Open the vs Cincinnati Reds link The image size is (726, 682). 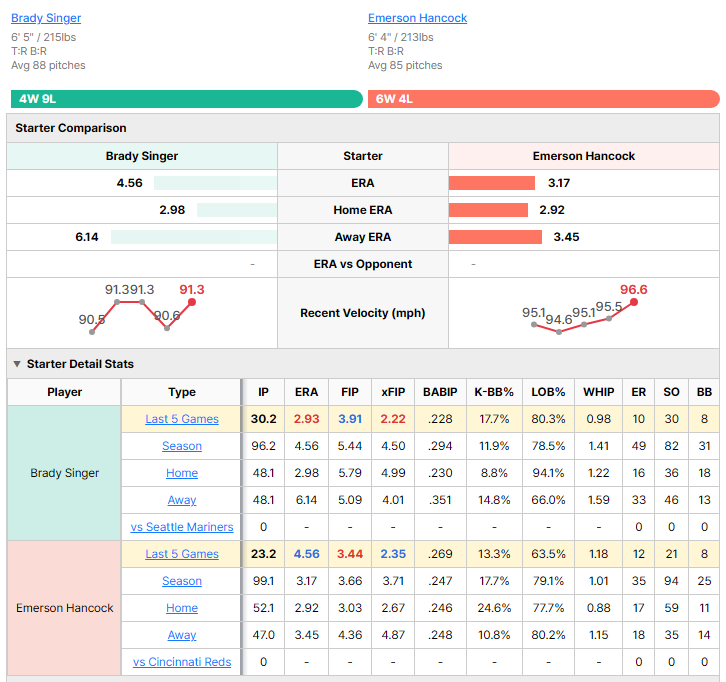[x=182, y=662]
